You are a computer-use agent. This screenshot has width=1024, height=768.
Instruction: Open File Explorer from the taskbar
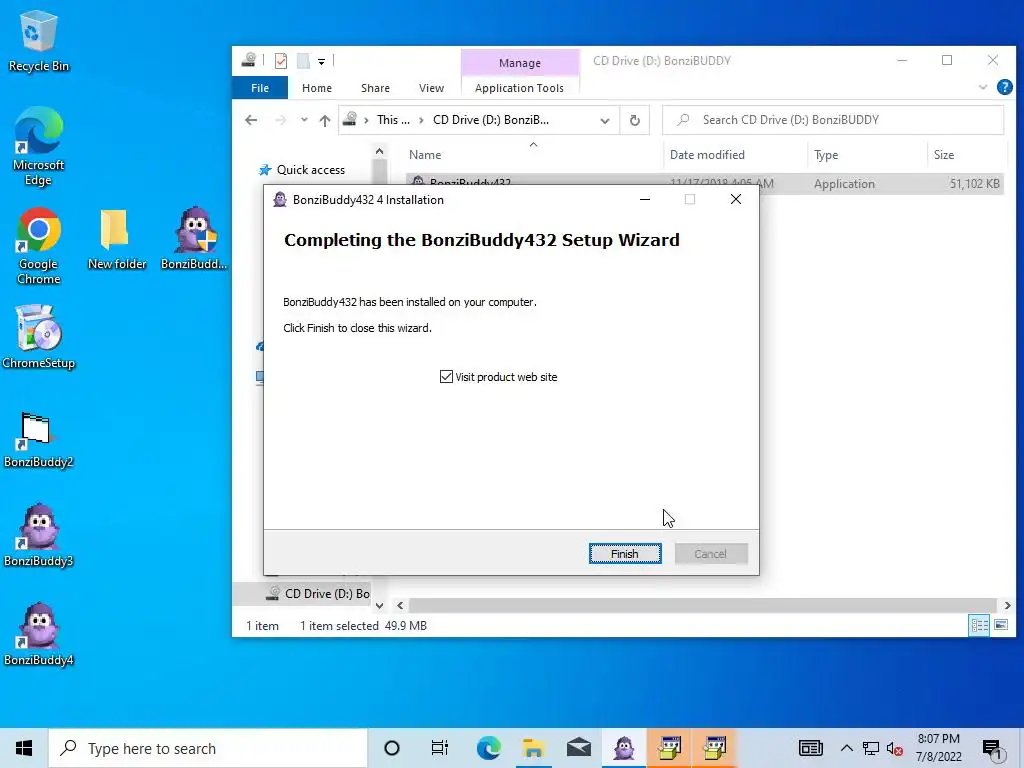(x=534, y=748)
